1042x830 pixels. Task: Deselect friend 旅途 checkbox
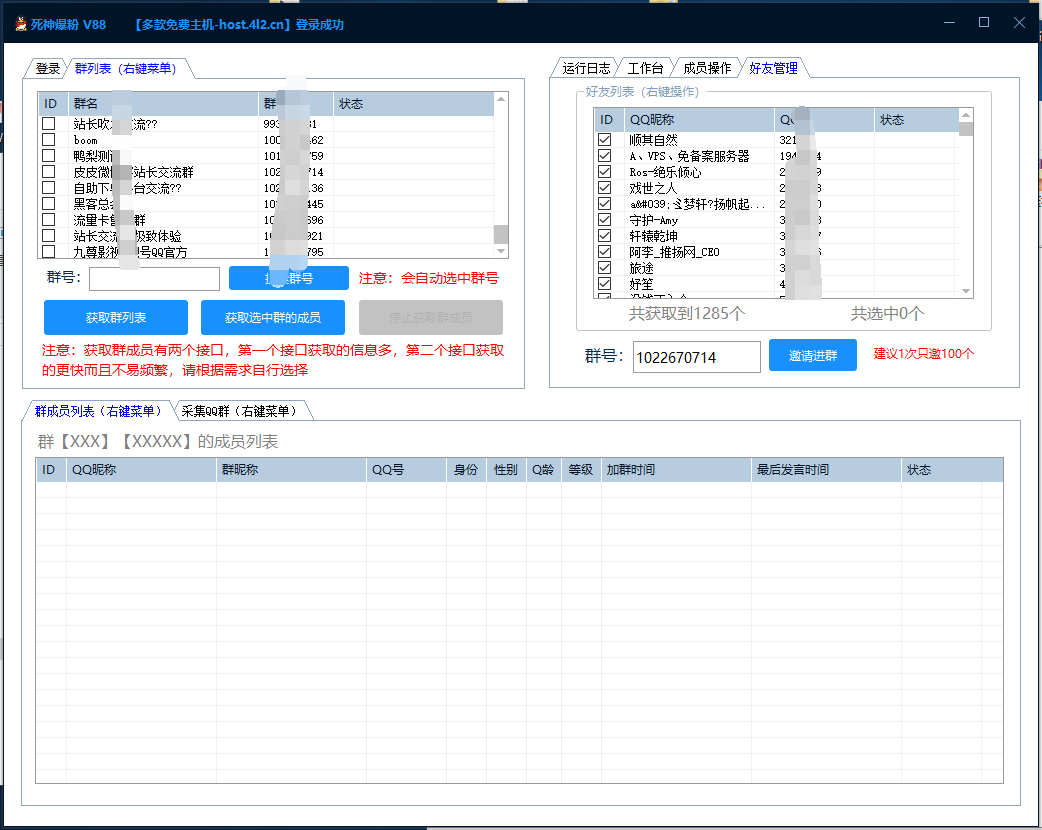point(604,268)
